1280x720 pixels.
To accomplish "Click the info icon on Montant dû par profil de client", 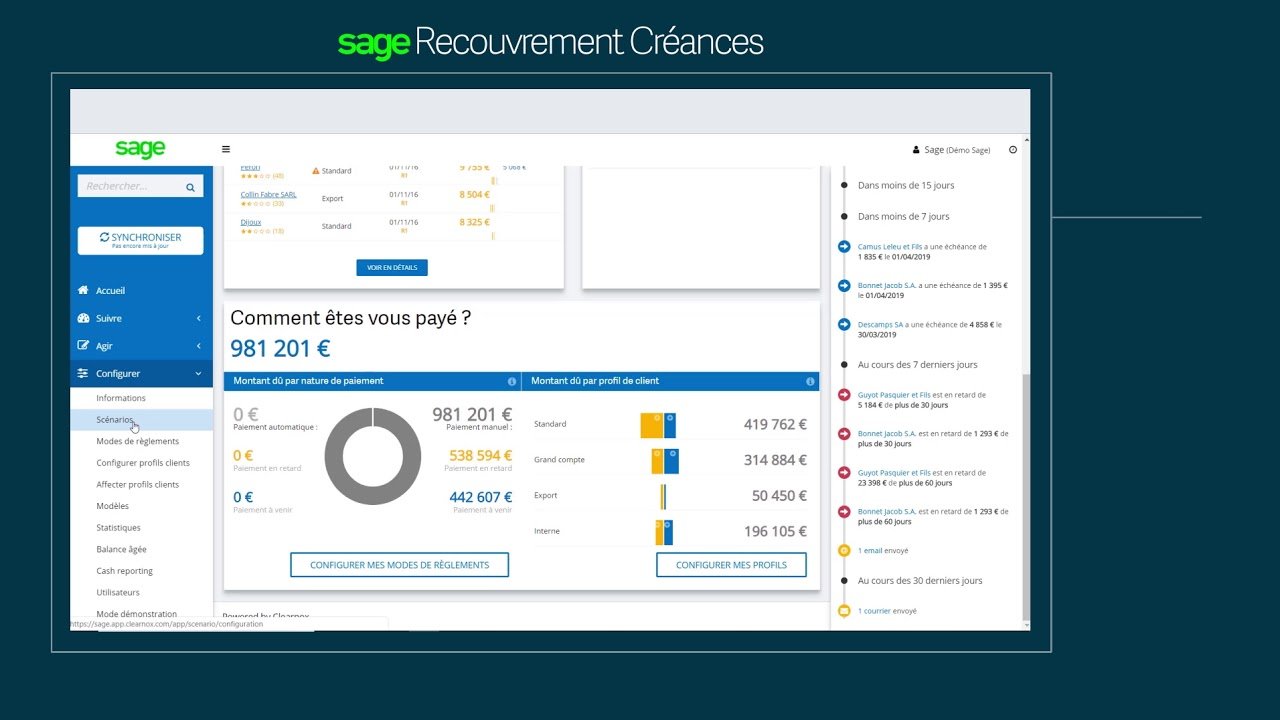I will 810,381.
